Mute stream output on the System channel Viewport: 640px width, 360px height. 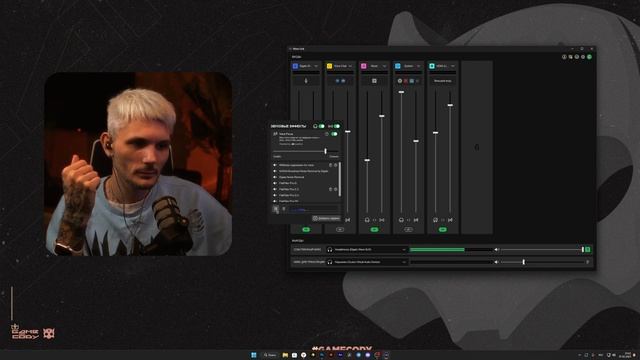click(416, 220)
